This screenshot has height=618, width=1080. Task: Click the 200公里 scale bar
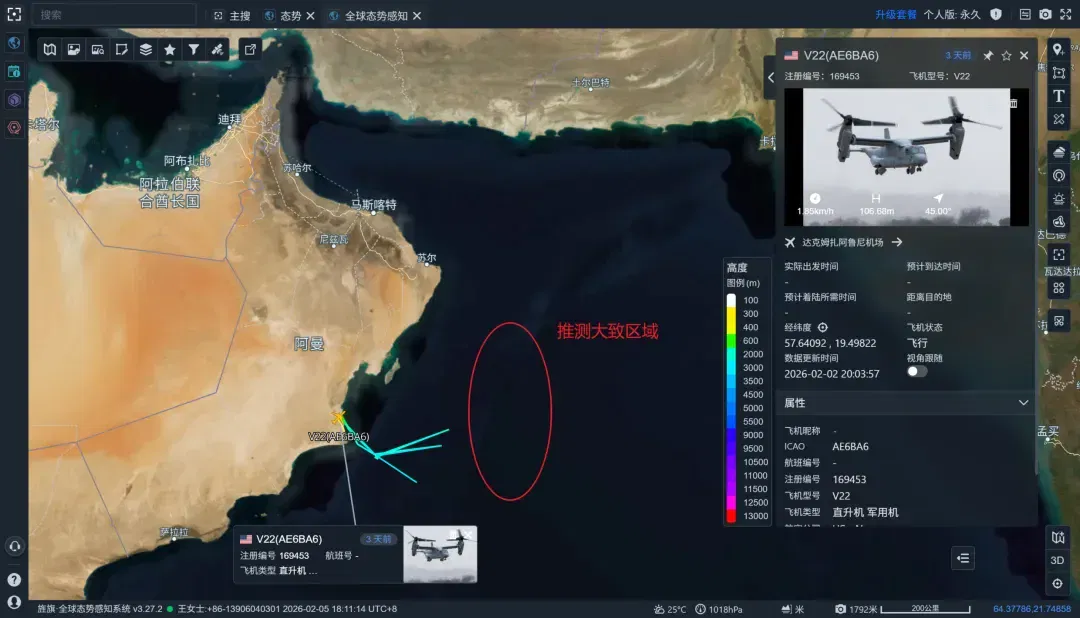tap(925, 609)
